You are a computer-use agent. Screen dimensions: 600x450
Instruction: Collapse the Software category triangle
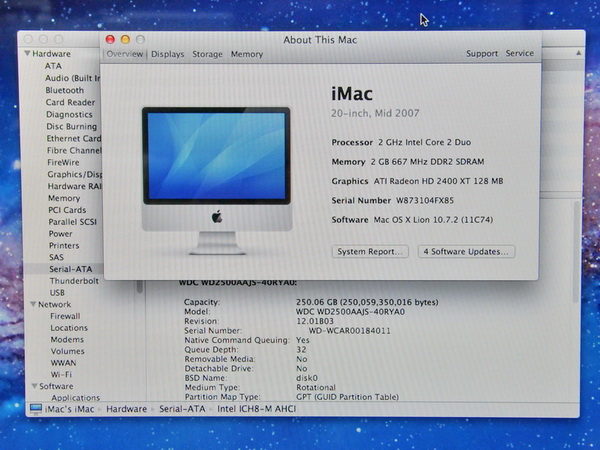(x=35, y=386)
